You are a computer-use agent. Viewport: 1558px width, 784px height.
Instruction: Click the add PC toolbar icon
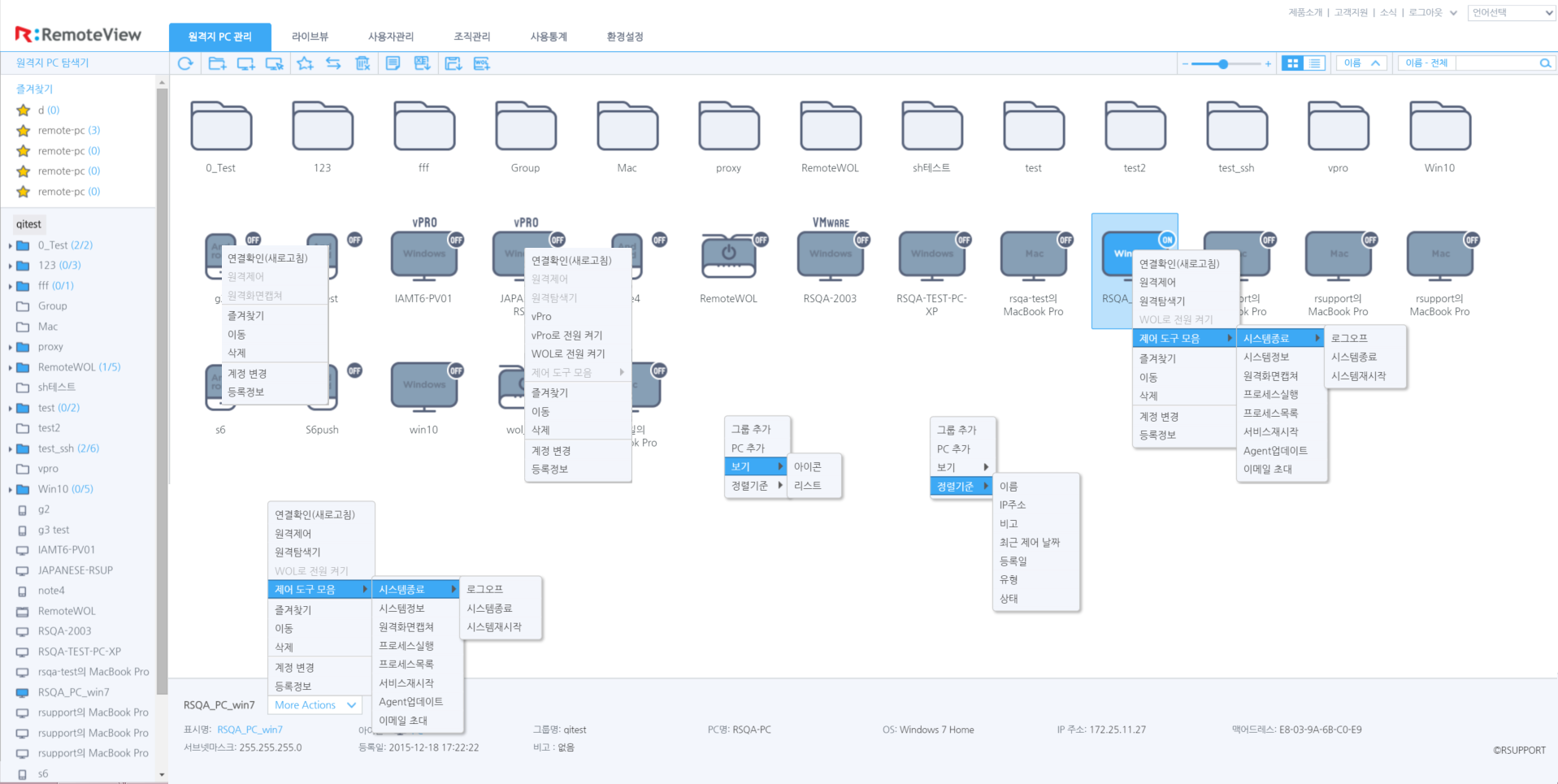coord(245,63)
